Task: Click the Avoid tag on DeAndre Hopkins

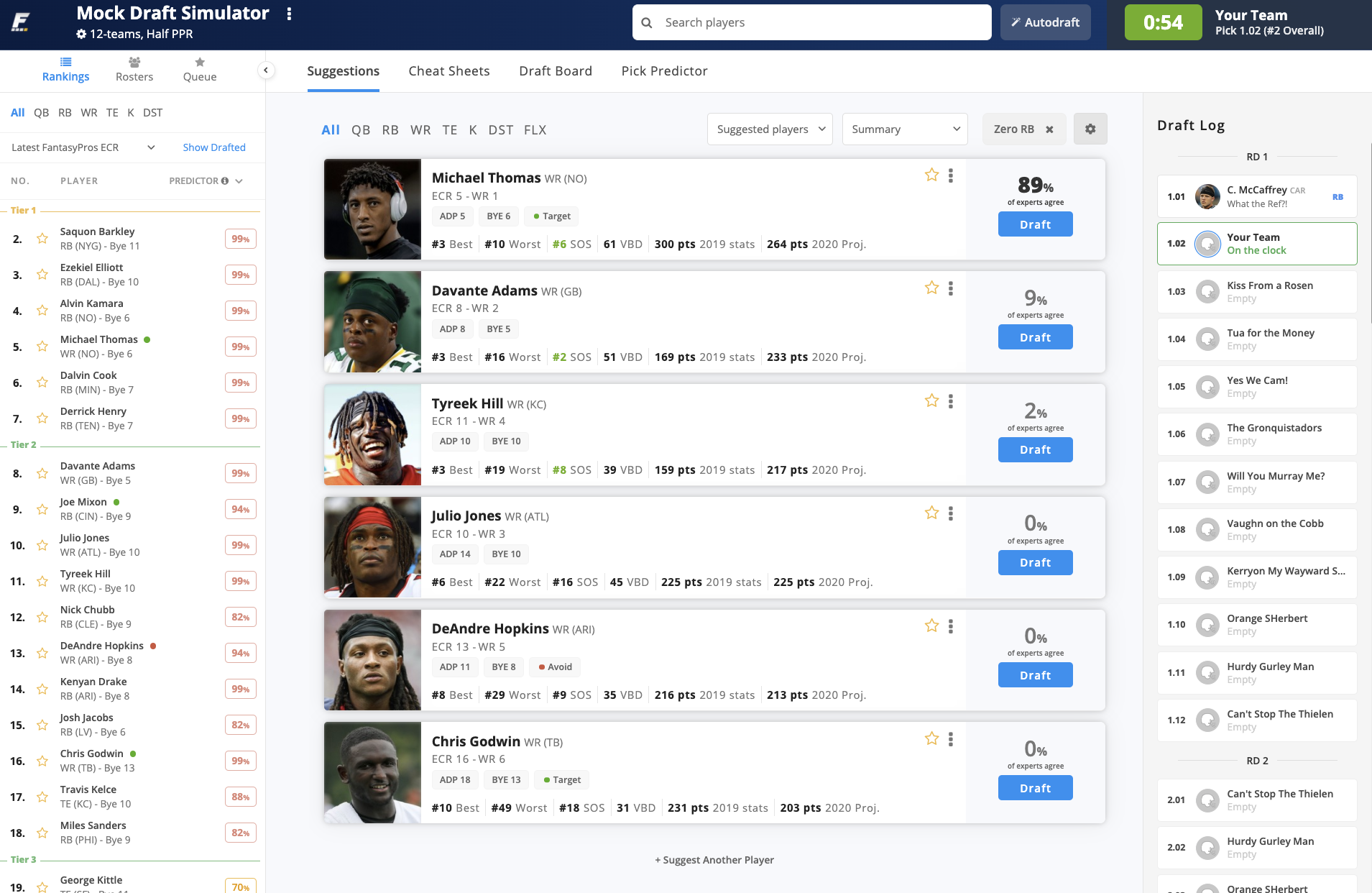Action: point(555,667)
